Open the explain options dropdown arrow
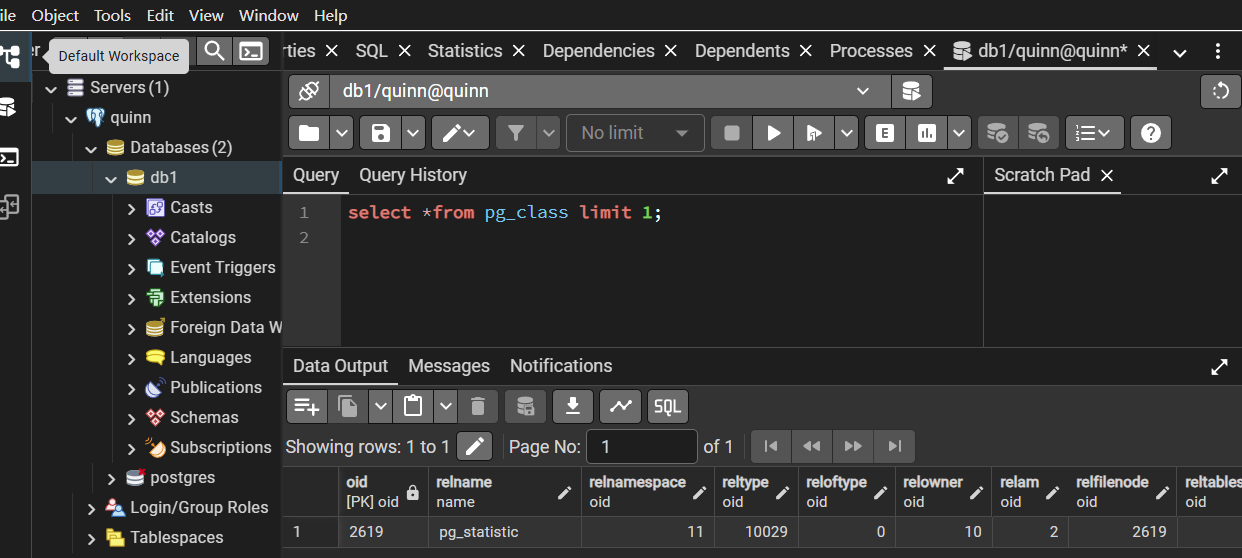Image resolution: width=1242 pixels, height=558 pixels. pyautogui.click(x=959, y=133)
